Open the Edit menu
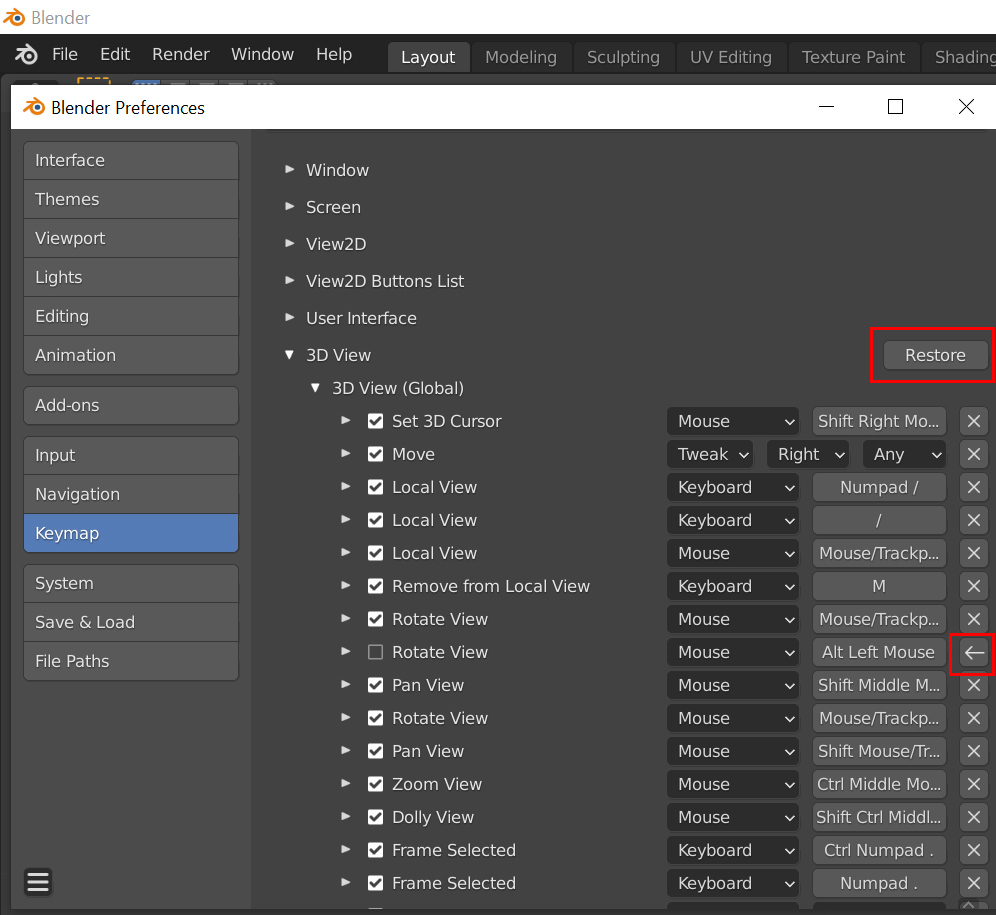This screenshot has width=996, height=915. [115, 55]
